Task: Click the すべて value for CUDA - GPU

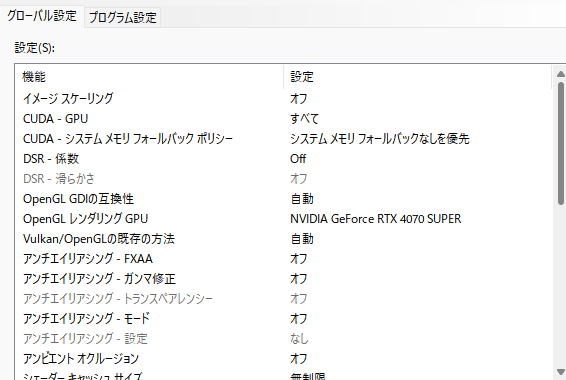Action: click(x=304, y=119)
